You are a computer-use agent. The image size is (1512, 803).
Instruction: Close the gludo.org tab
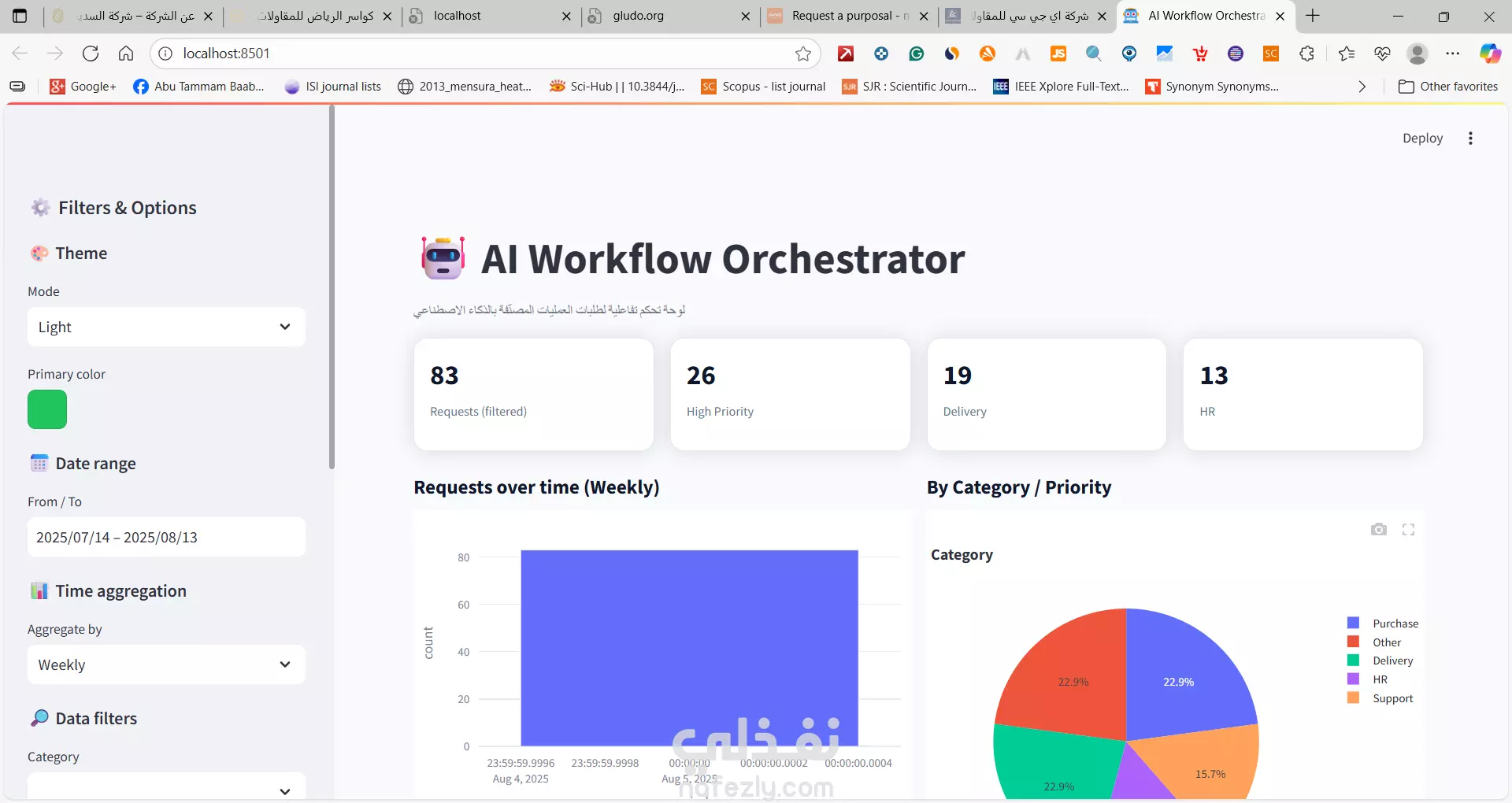coord(746,16)
